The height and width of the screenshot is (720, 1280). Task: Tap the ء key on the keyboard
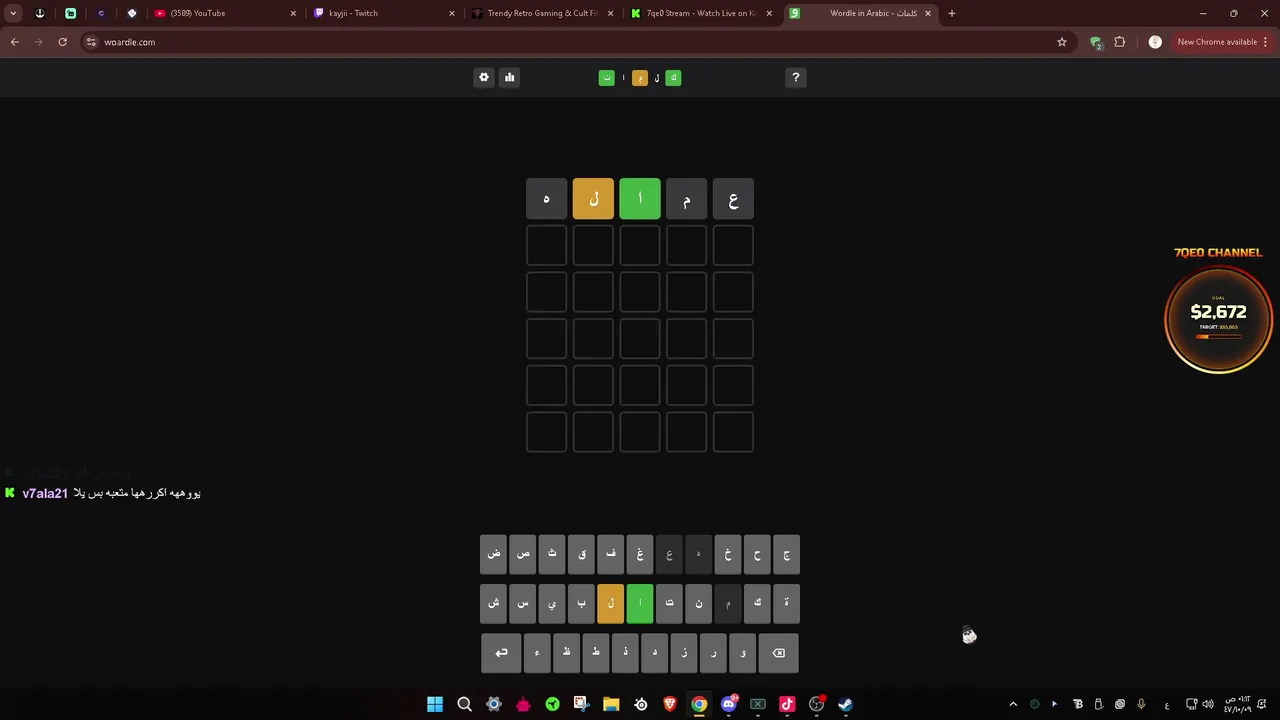click(x=537, y=653)
